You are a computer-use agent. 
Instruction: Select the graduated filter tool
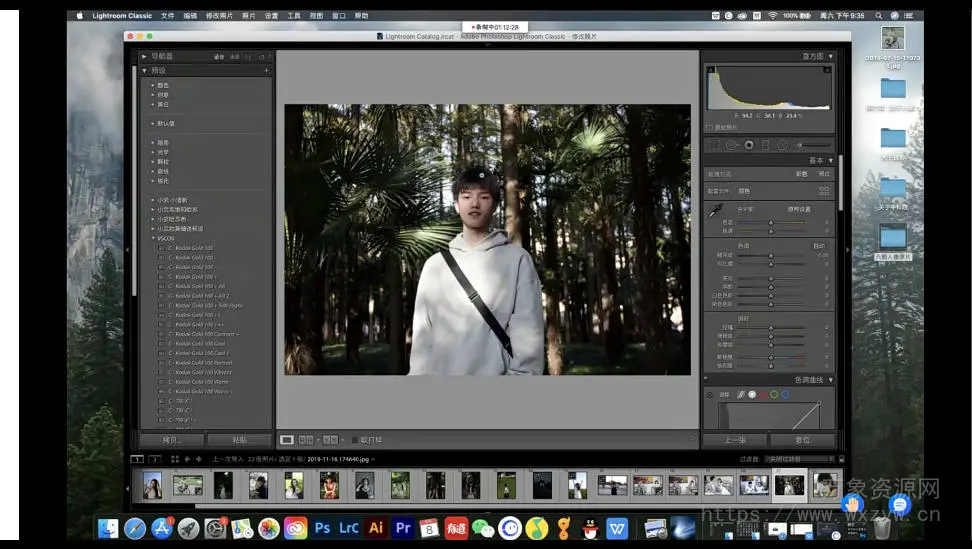pyautogui.click(x=765, y=145)
